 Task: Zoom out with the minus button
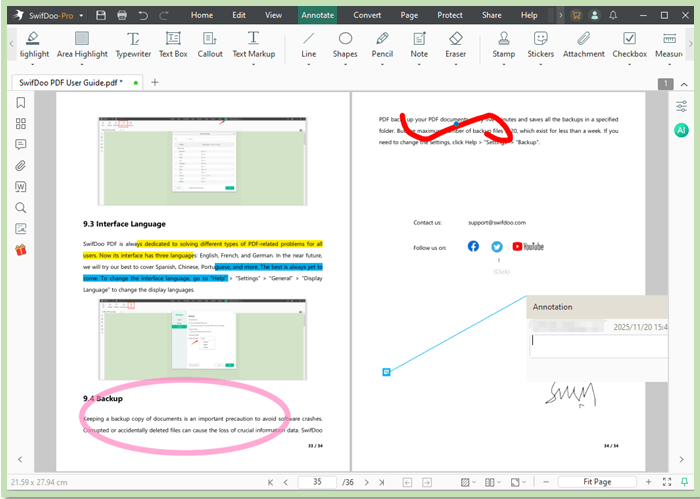tap(546, 482)
